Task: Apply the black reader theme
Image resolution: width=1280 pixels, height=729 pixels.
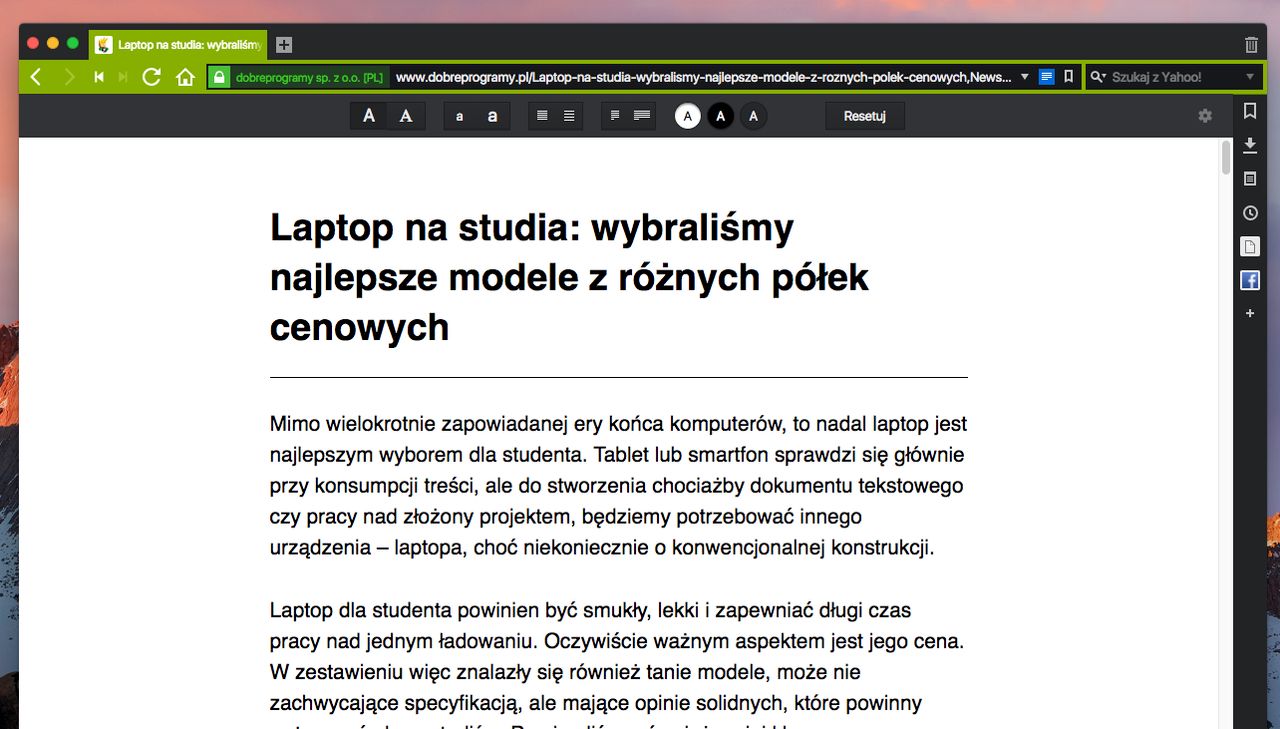Action: coord(720,116)
